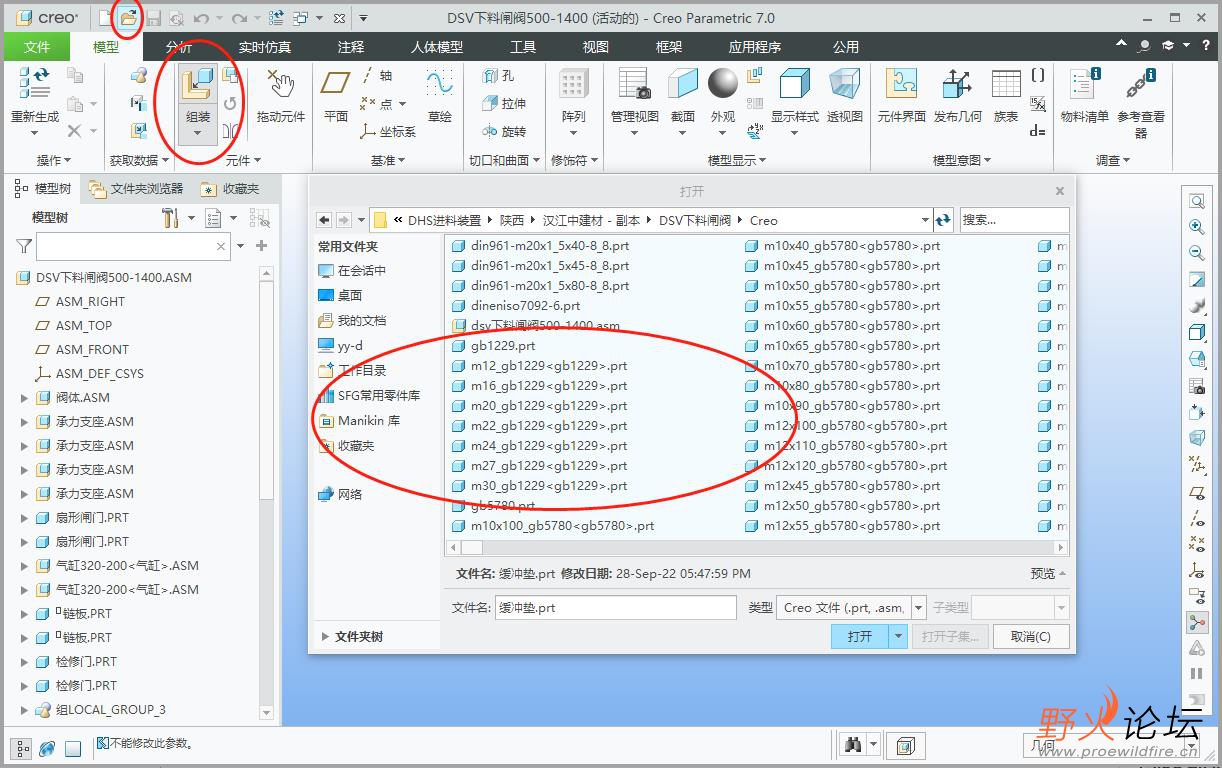Open the 模型显示 group dropdown

tap(737, 160)
